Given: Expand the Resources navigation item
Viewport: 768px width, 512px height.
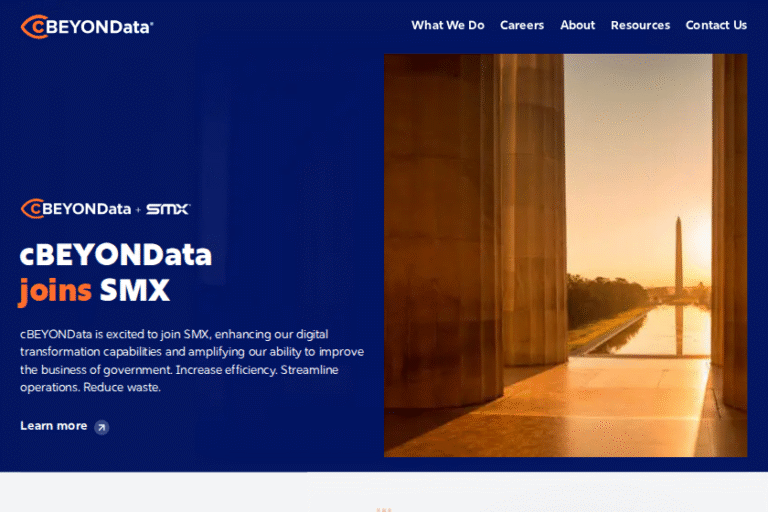Looking at the screenshot, I should (640, 25).
